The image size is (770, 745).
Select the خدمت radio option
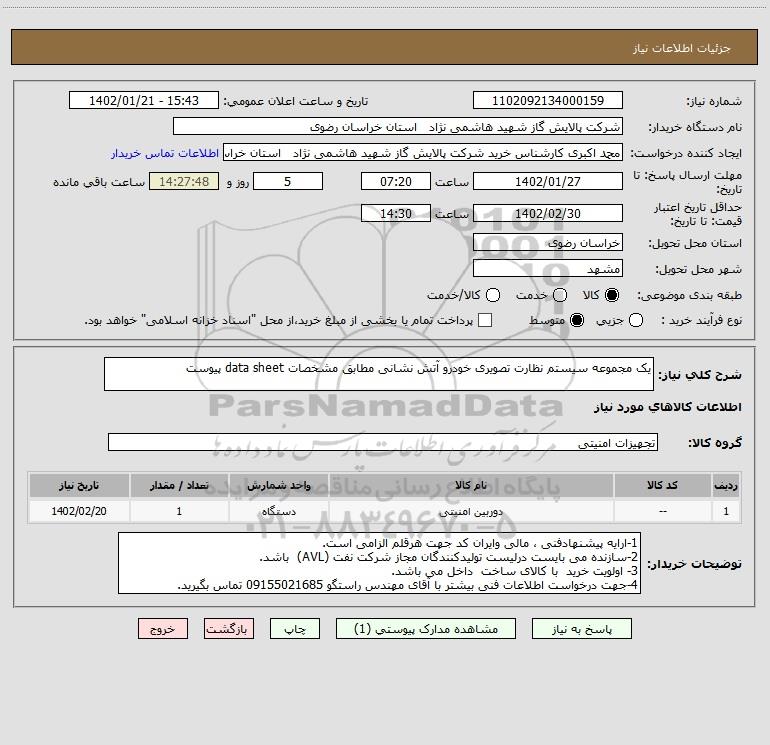(x=560, y=295)
